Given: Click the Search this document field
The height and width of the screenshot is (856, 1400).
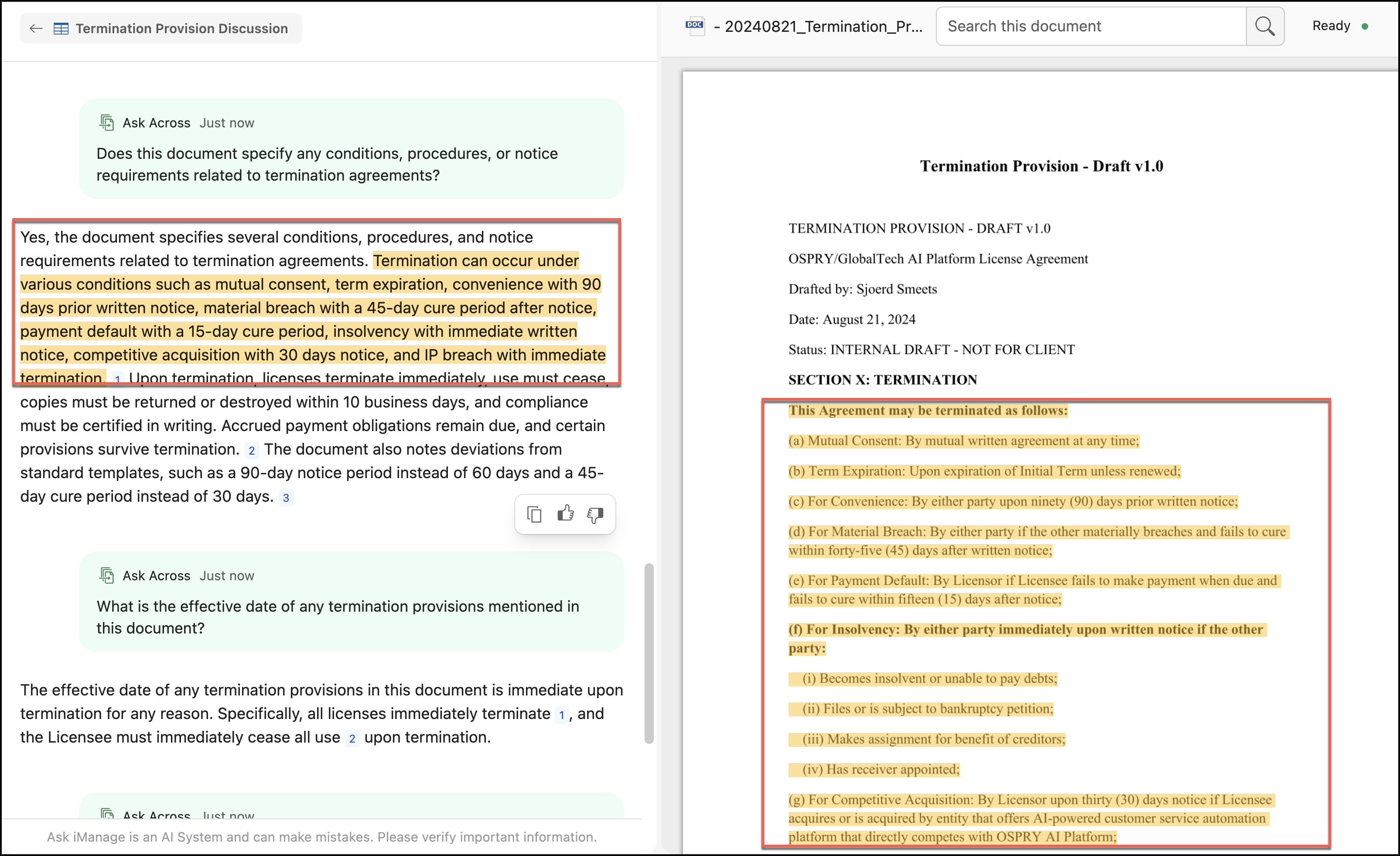Looking at the screenshot, I should (x=1091, y=26).
